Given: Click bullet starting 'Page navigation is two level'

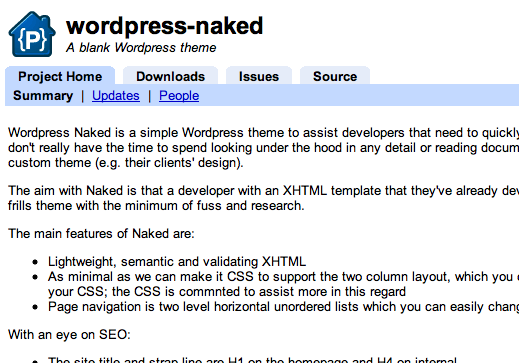Looking at the screenshot, I should click(283, 307).
